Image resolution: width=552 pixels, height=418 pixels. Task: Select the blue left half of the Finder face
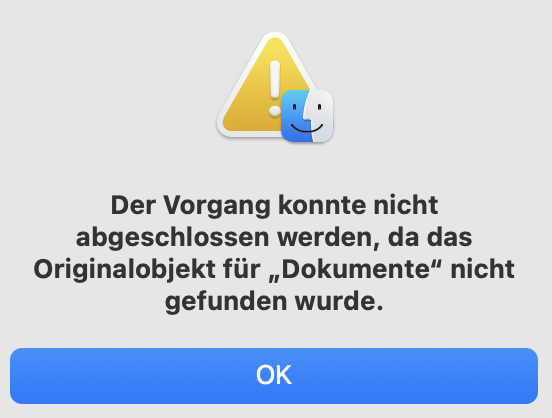pyautogui.click(x=294, y=116)
